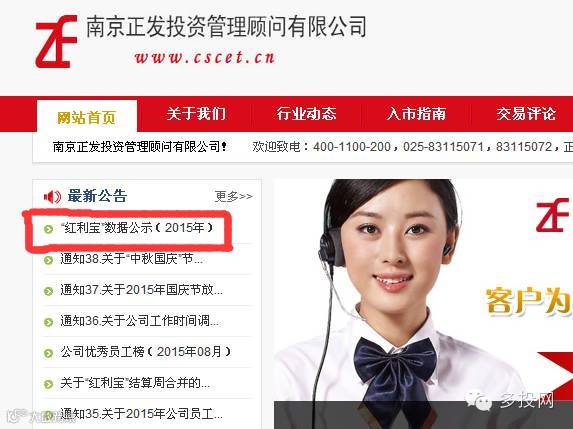Click green bullet beside 通知38 notice
573x429 pixels.
(48, 260)
